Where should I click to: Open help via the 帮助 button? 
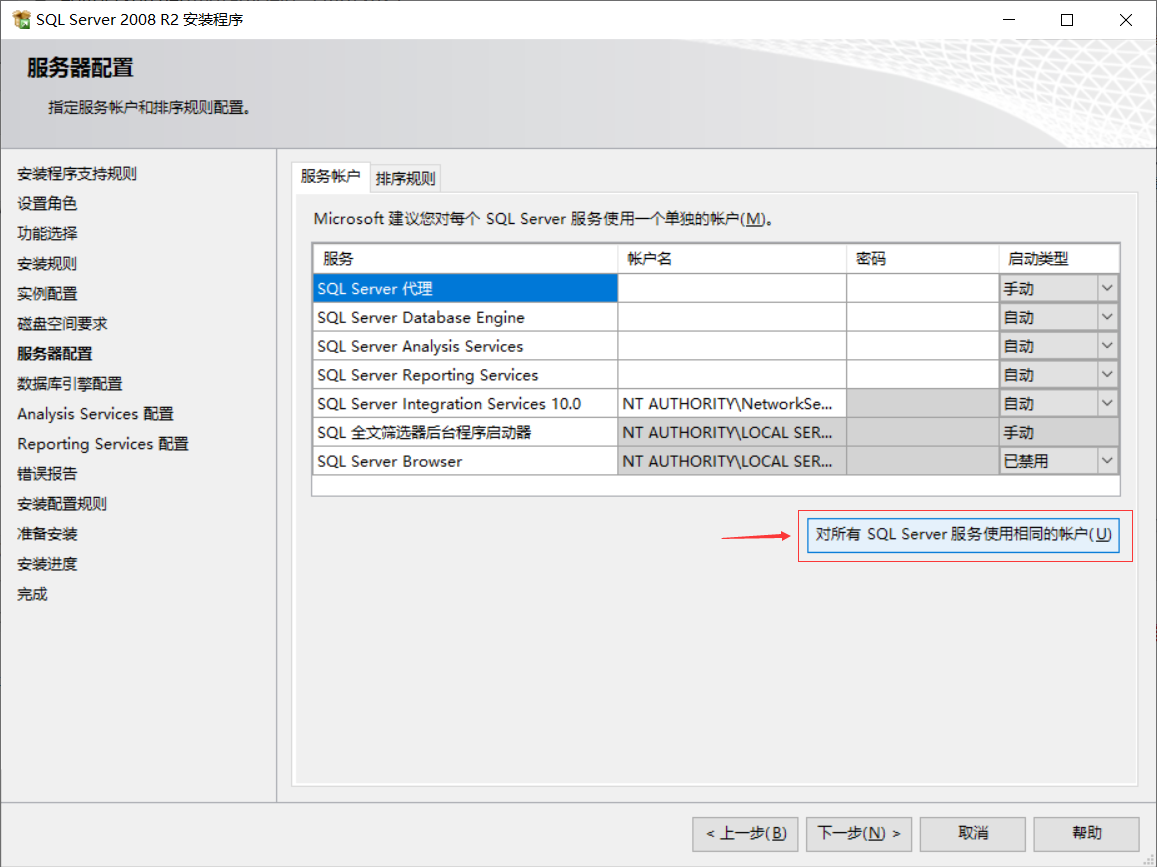(x=1086, y=834)
